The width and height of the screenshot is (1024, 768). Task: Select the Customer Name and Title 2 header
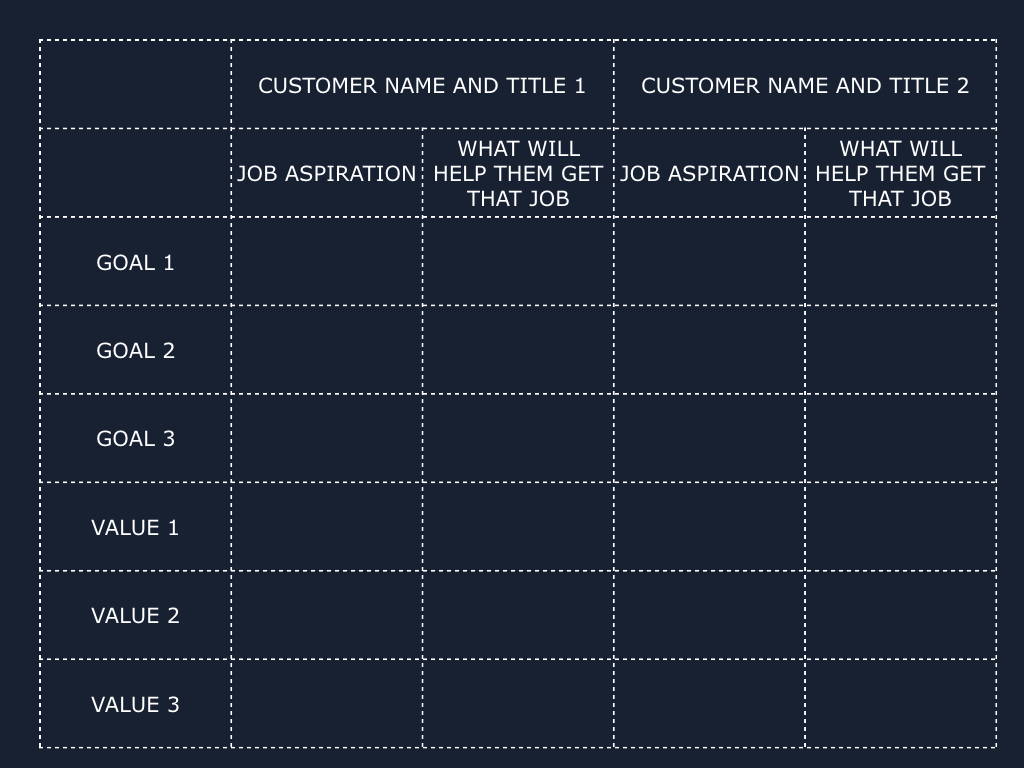[805, 85]
